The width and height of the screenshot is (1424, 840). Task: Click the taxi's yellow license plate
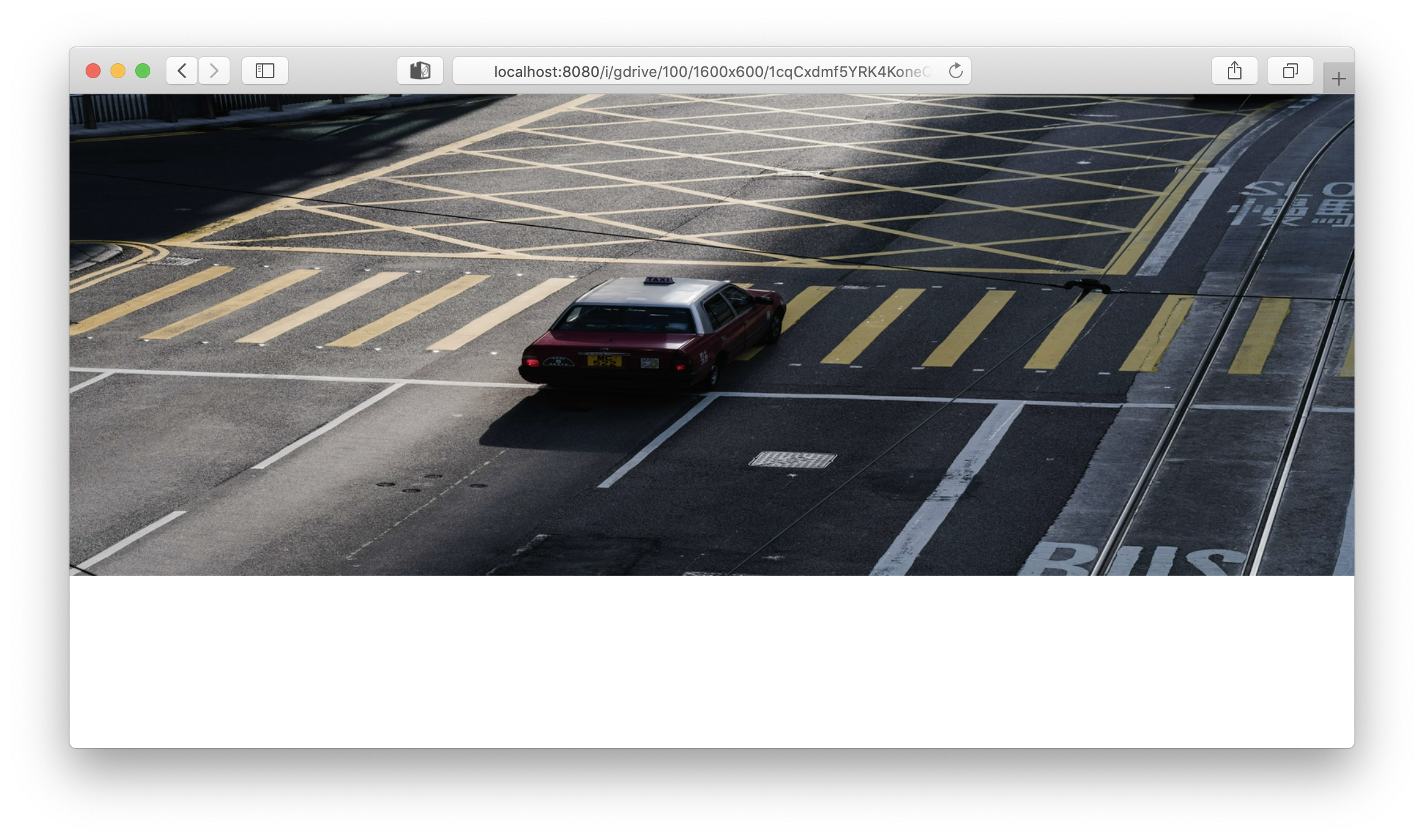pos(604,360)
